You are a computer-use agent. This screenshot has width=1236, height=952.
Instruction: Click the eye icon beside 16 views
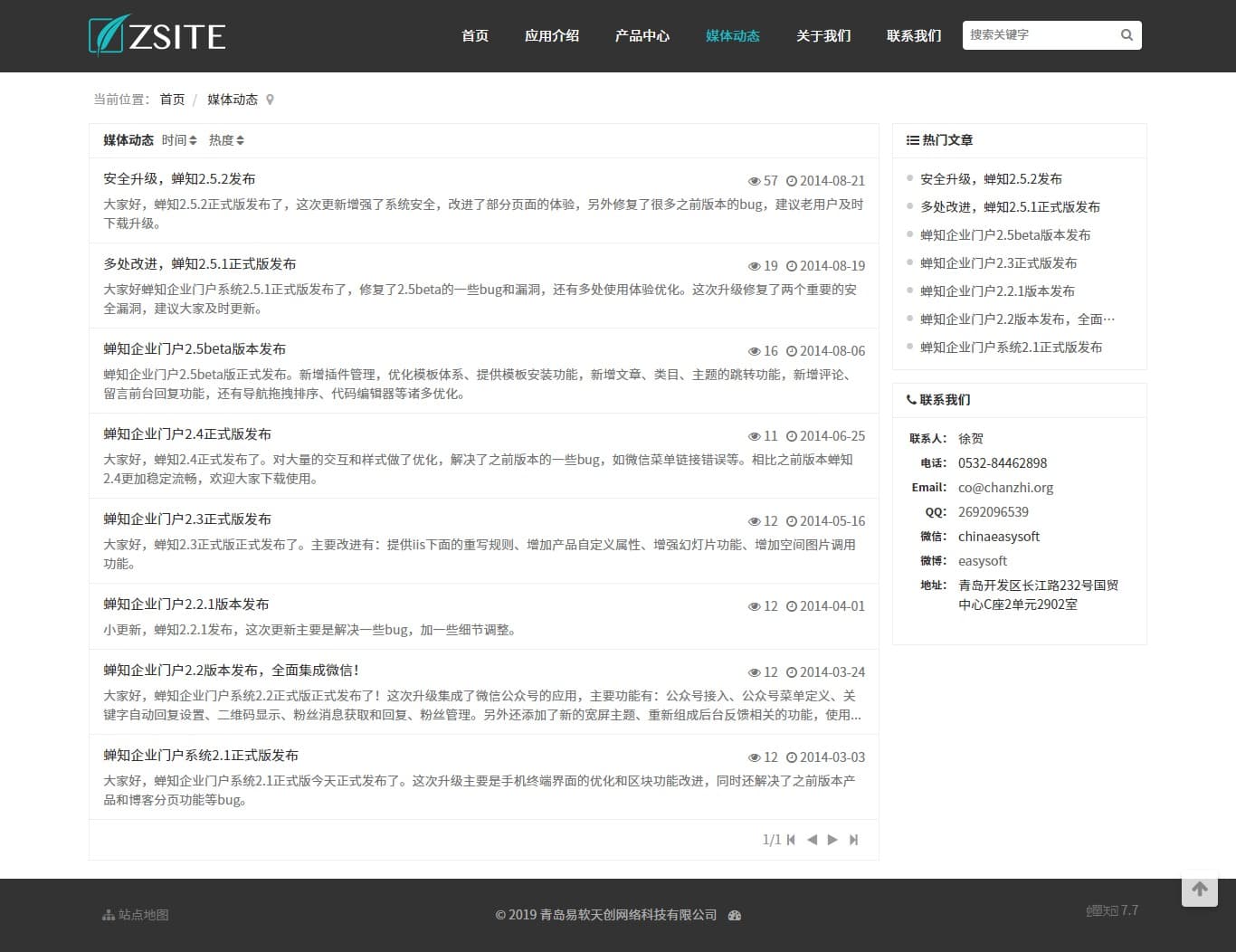755,351
